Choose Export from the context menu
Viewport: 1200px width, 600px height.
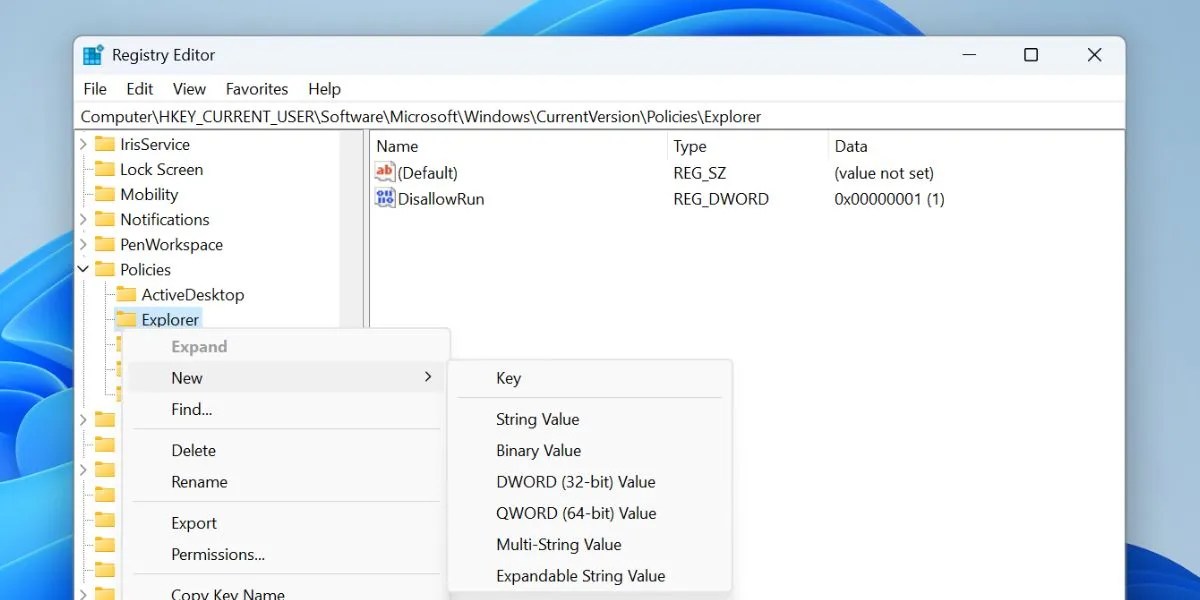coord(193,522)
